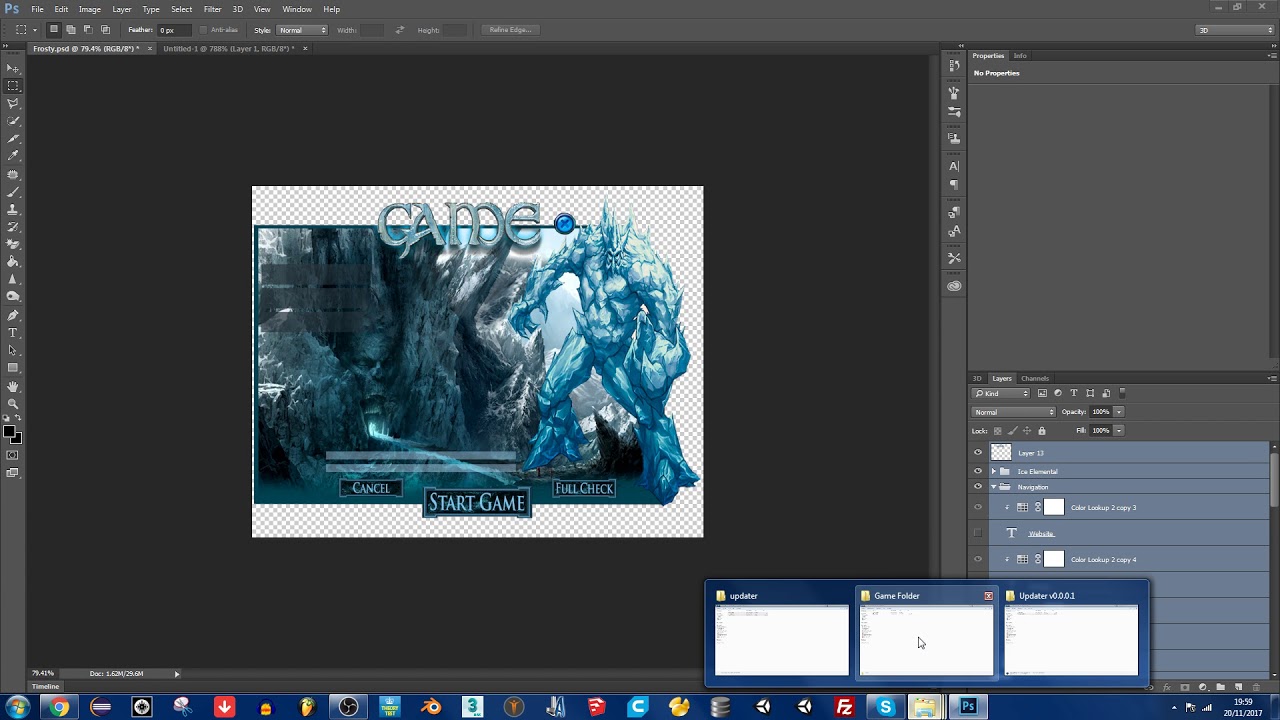Filter layers by pixel layers icon
Screen dimensions: 1280x720
pyautogui.click(x=1042, y=393)
